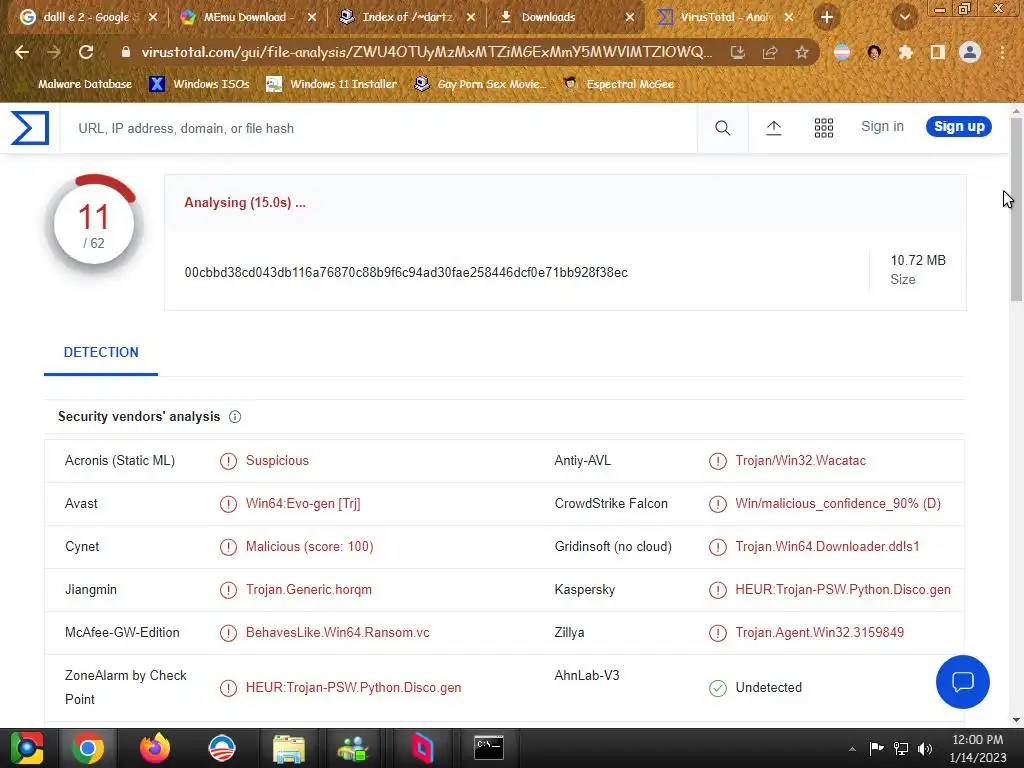
Task: Click the page vertical scrollbar thumb
Action: coord(1016,209)
